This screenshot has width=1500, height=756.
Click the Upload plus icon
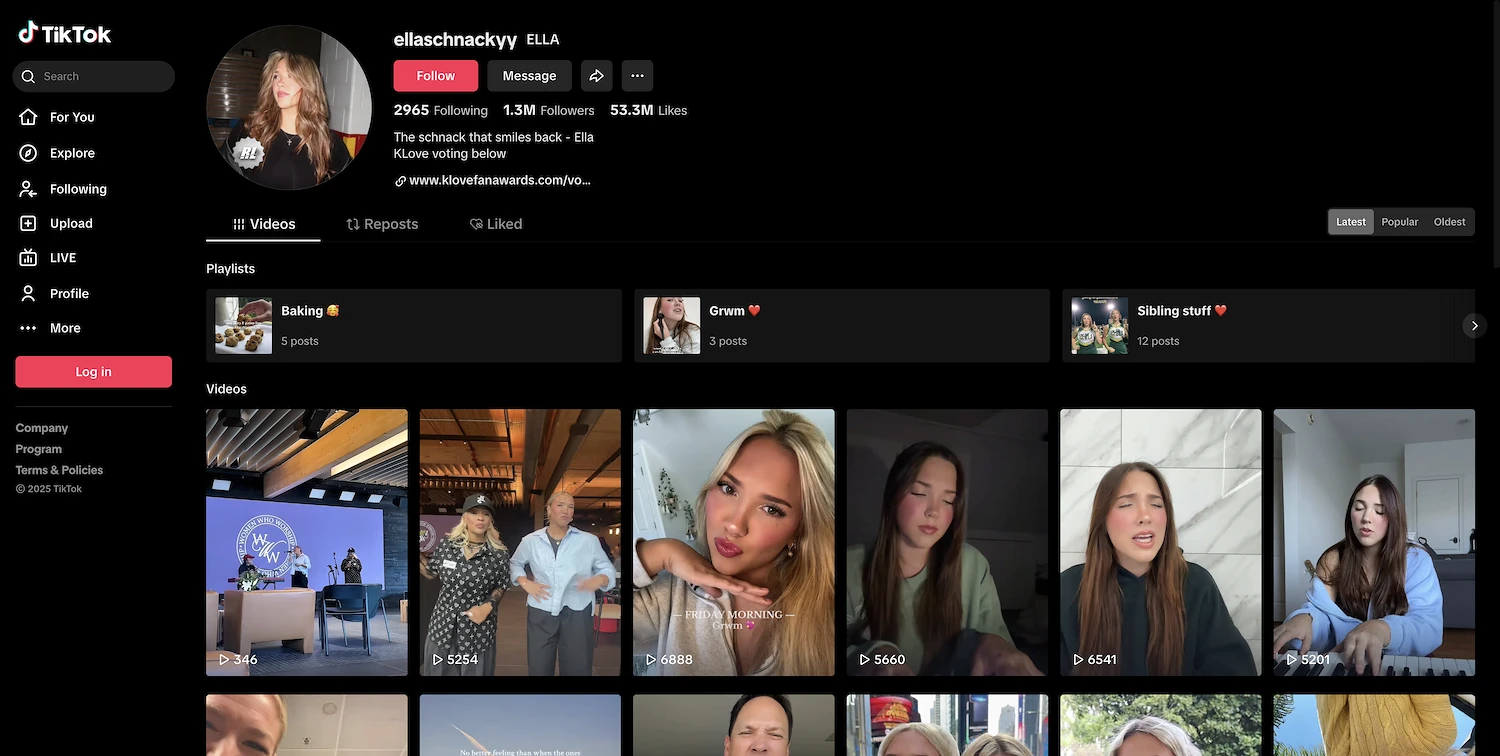[29, 224]
